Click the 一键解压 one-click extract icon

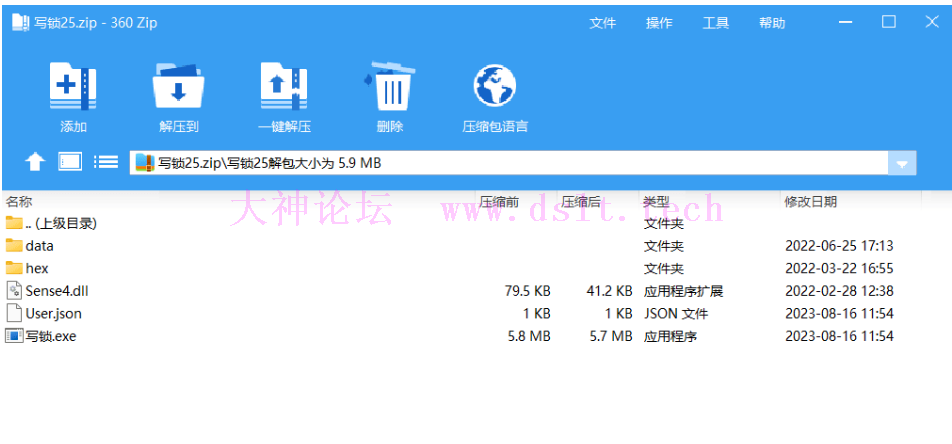click(284, 87)
